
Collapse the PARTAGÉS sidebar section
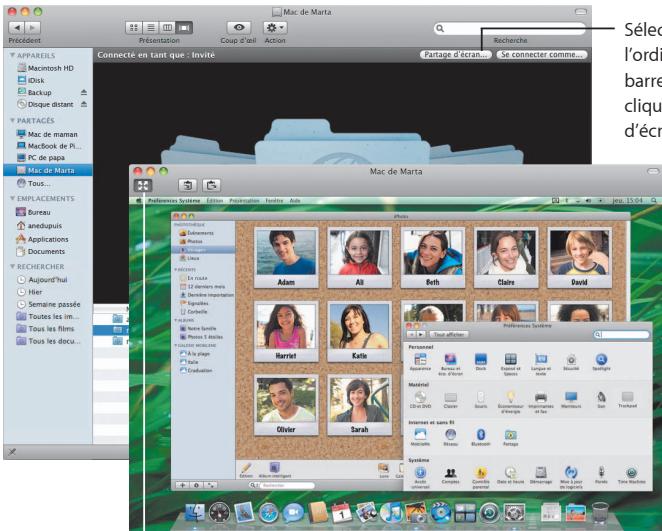pos(12,120)
